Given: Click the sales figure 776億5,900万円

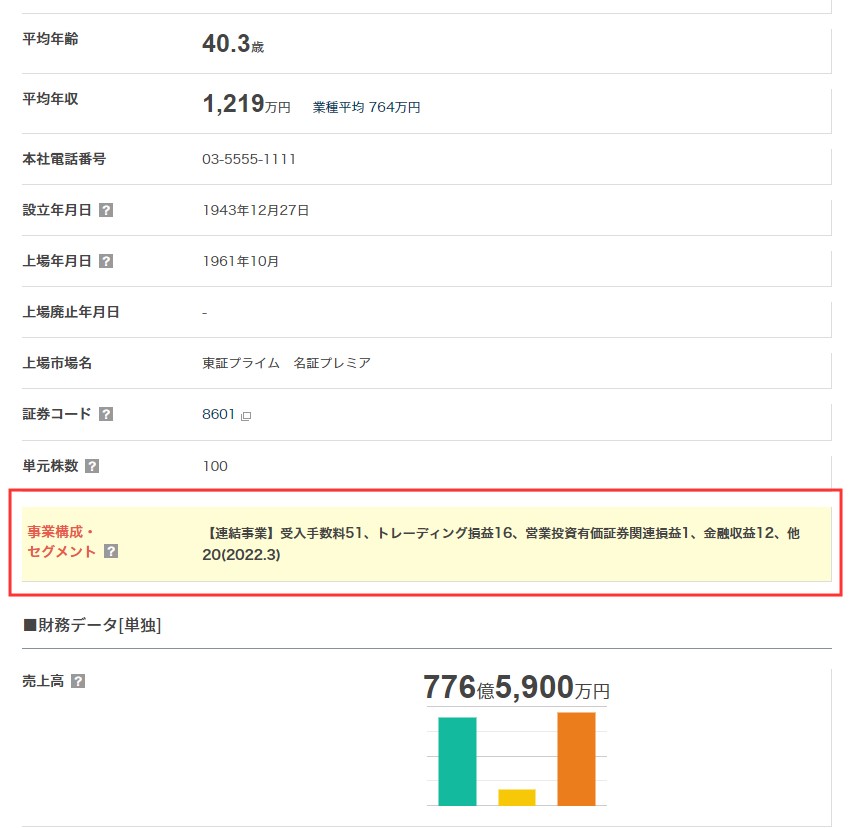Looking at the screenshot, I should point(516,688).
